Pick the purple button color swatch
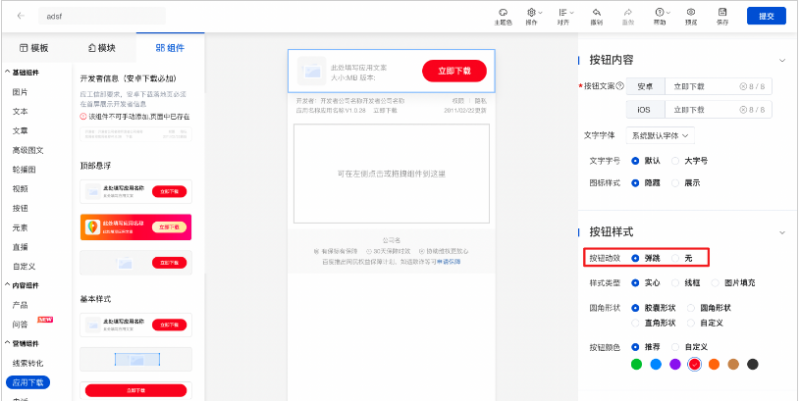 click(675, 364)
